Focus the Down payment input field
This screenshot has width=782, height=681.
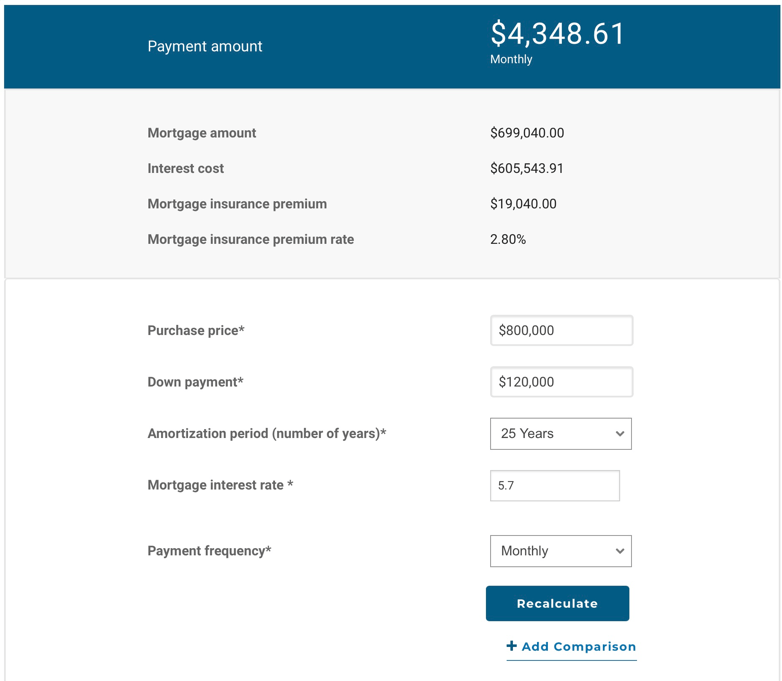(x=561, y=382)
